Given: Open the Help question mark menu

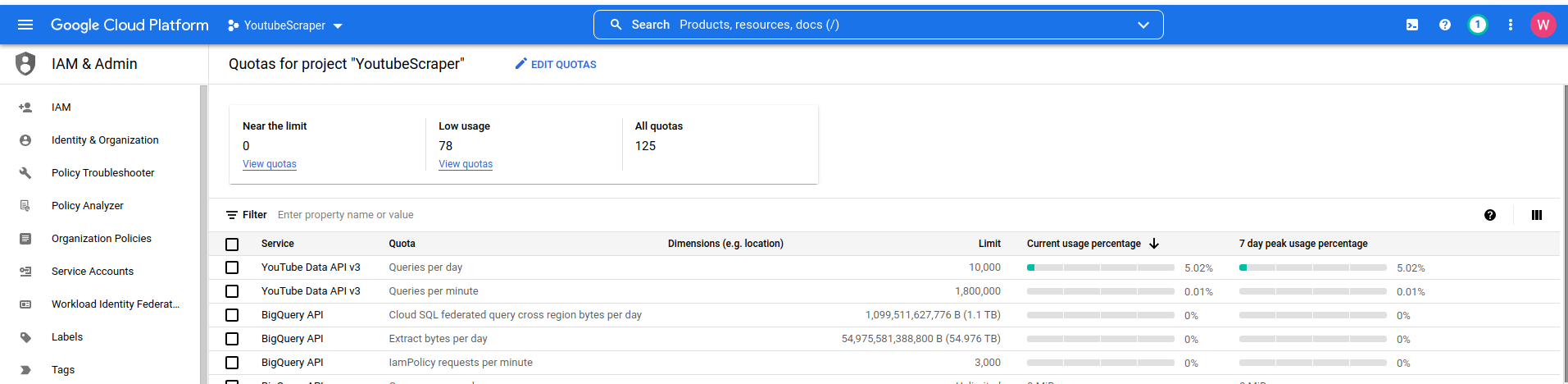Looking at the screenshot, I should click(1444, 25).
